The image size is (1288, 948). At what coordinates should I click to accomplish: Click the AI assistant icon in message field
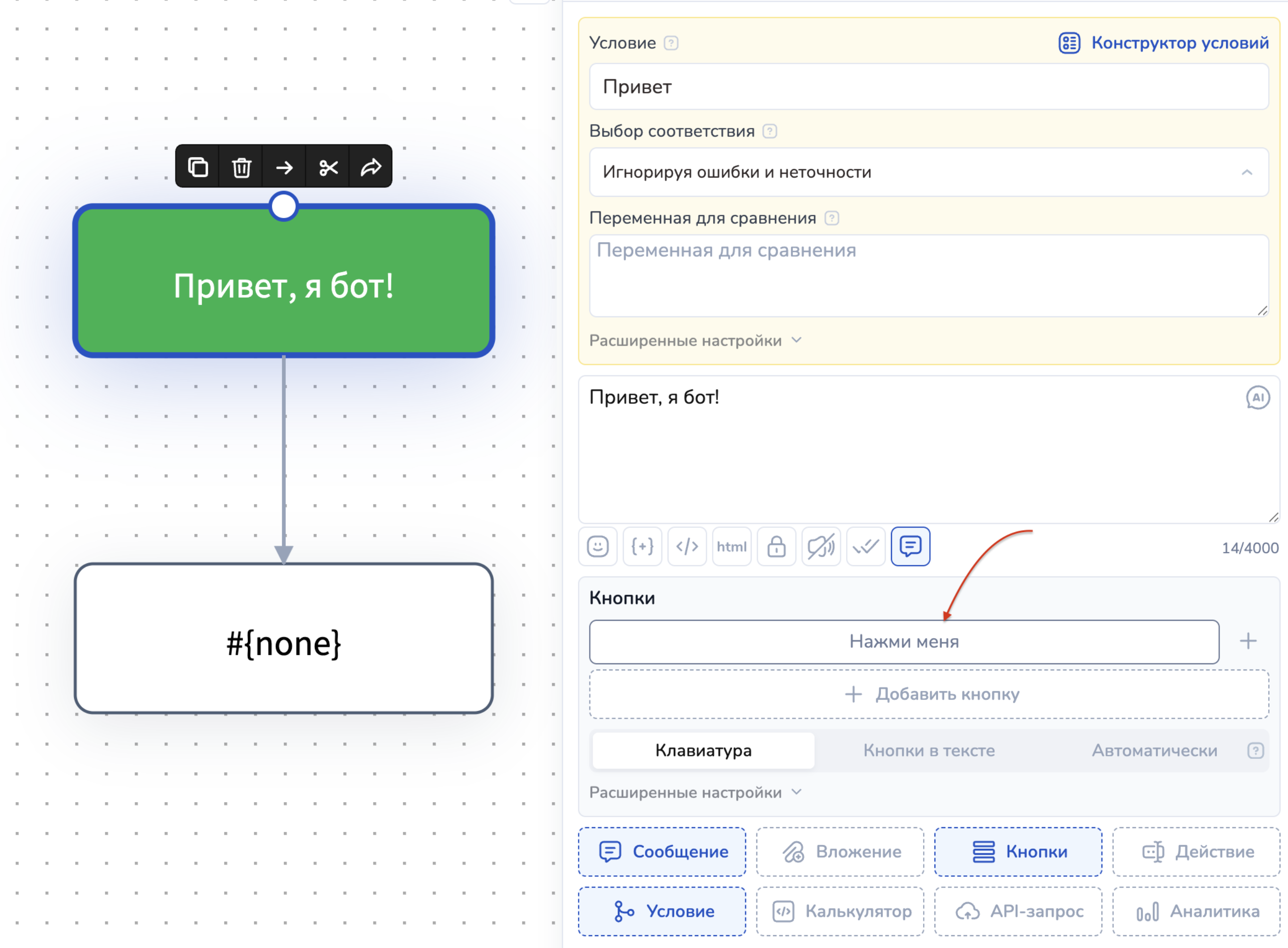(1258, 398)
